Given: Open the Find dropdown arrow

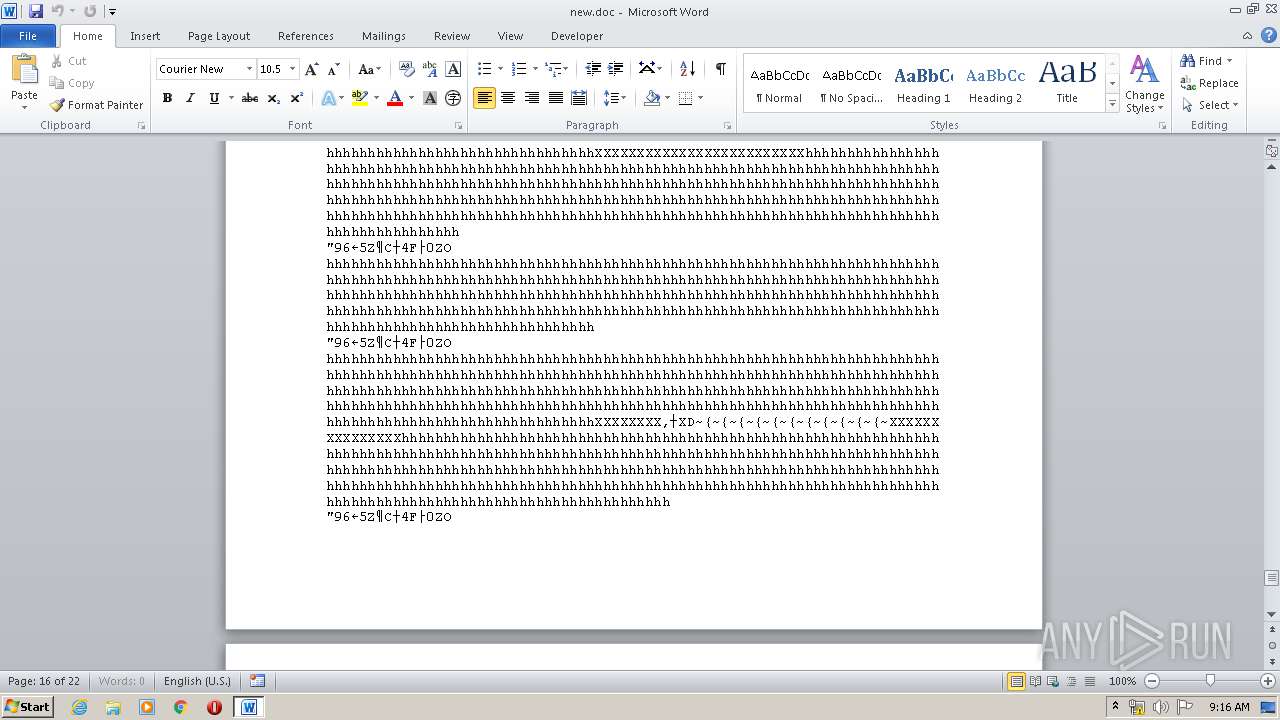Looking at the screenshot, I should tap(1230, 61).
